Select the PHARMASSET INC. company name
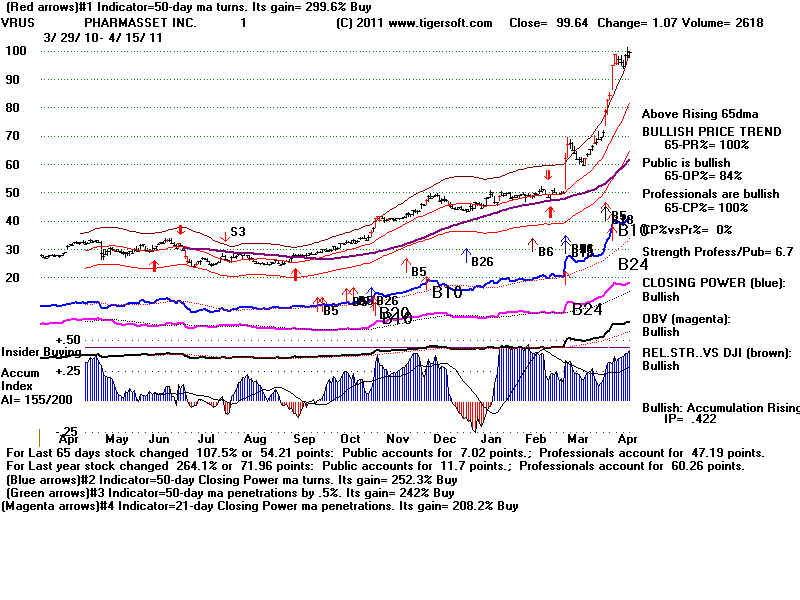The height and width of the screenshot is (600, 800). click(x=140, y=23)
